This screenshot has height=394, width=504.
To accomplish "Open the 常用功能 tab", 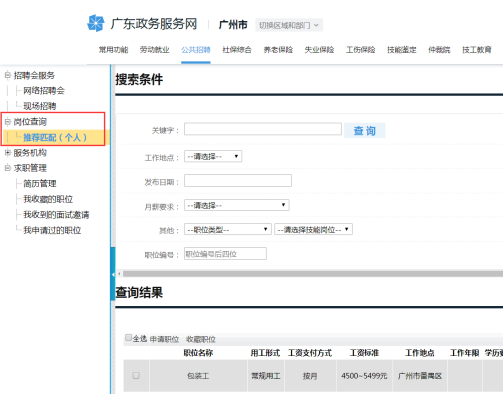I will (x=113, y=50).
